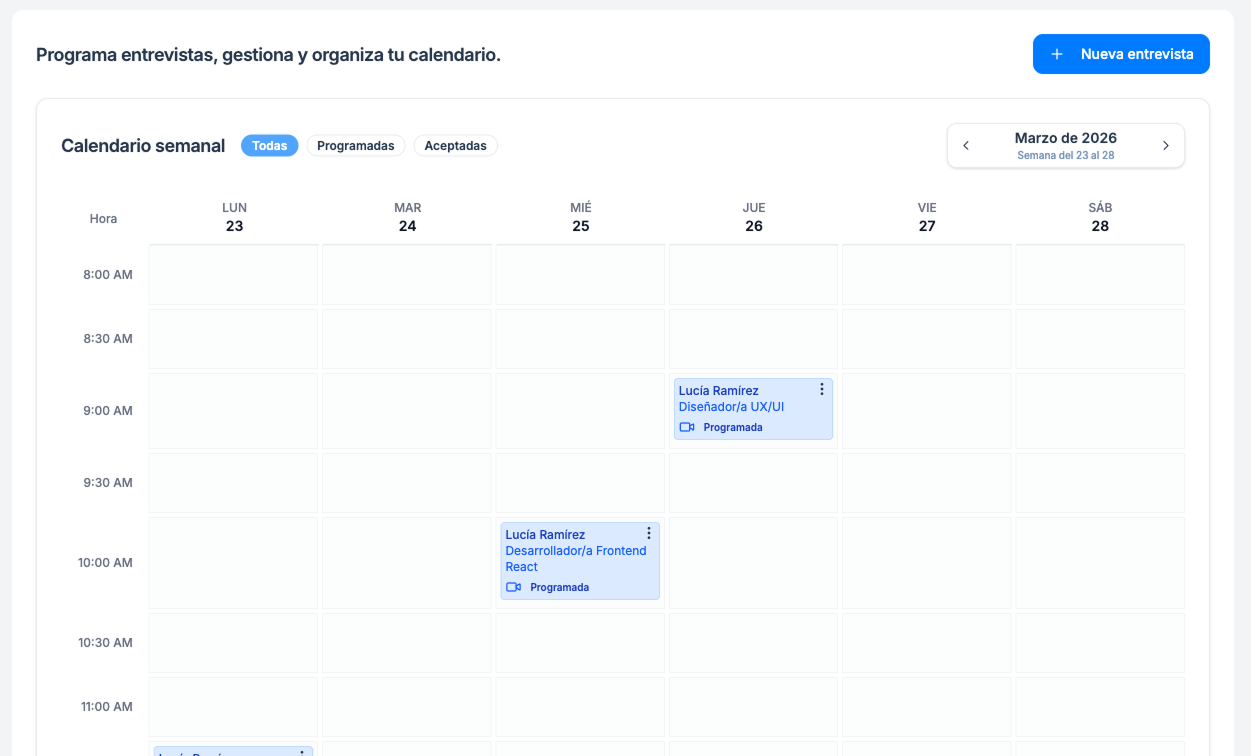Click the kebab icon on Monday's 11 AM event
1251x756 pixels.
(303, 751)
